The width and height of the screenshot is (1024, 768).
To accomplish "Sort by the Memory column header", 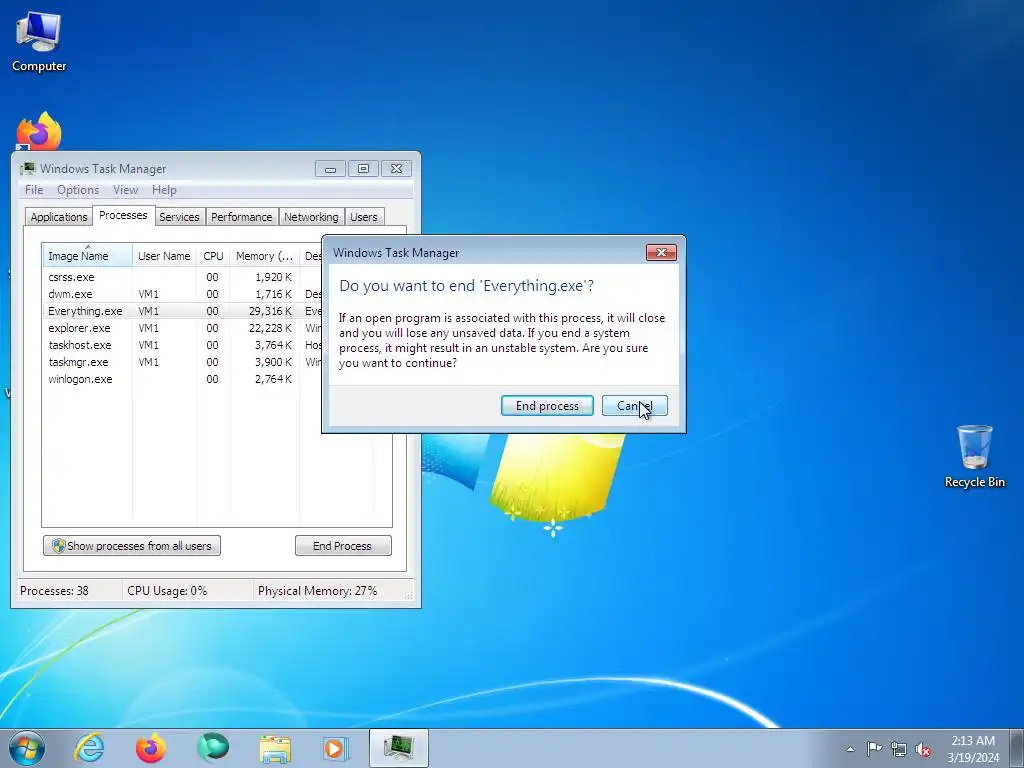I will coord(264,256).
